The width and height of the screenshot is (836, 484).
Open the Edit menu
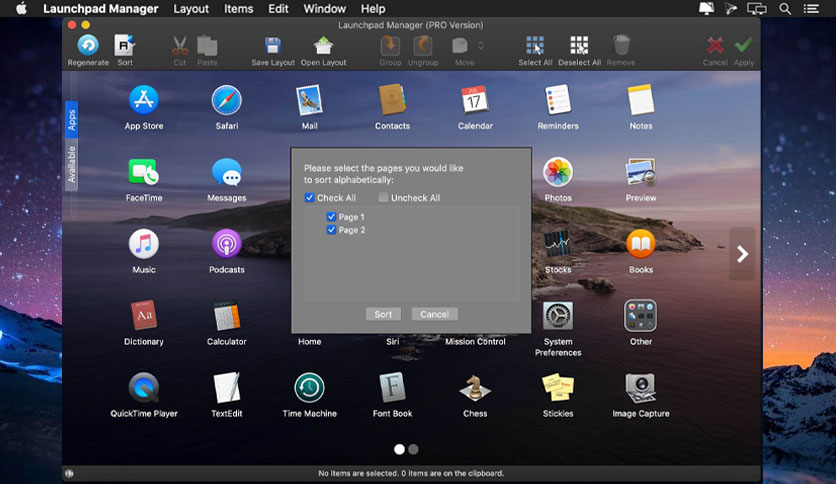click(278, 9)
